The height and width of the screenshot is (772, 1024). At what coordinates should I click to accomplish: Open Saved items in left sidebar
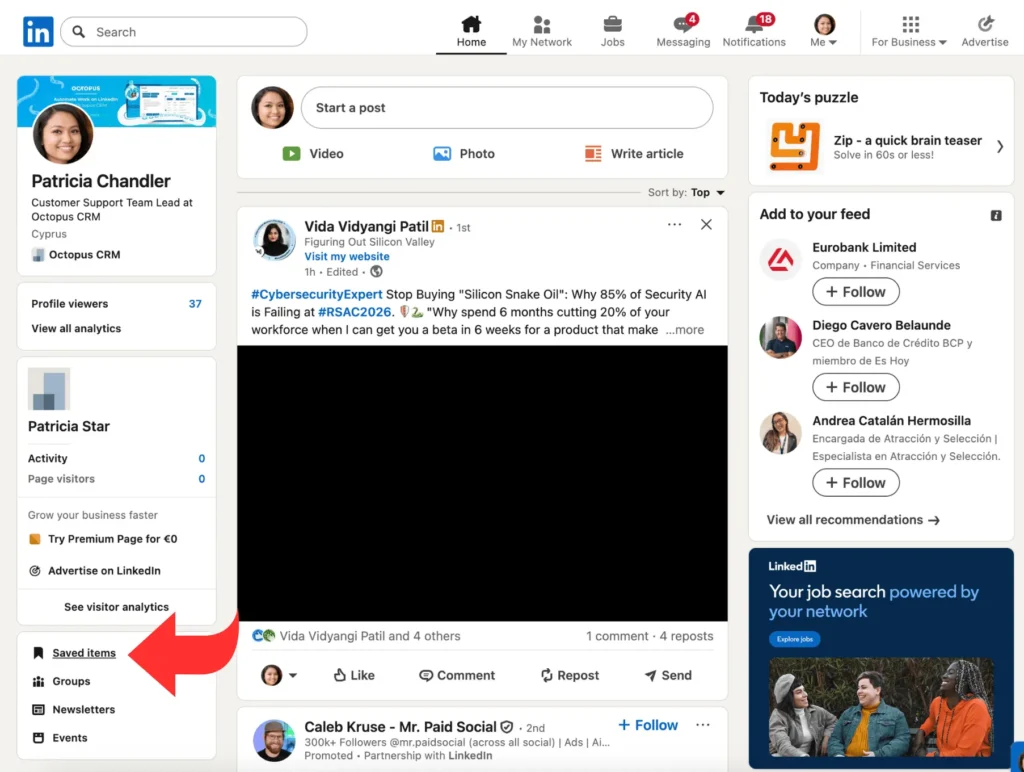pos(84,653)
